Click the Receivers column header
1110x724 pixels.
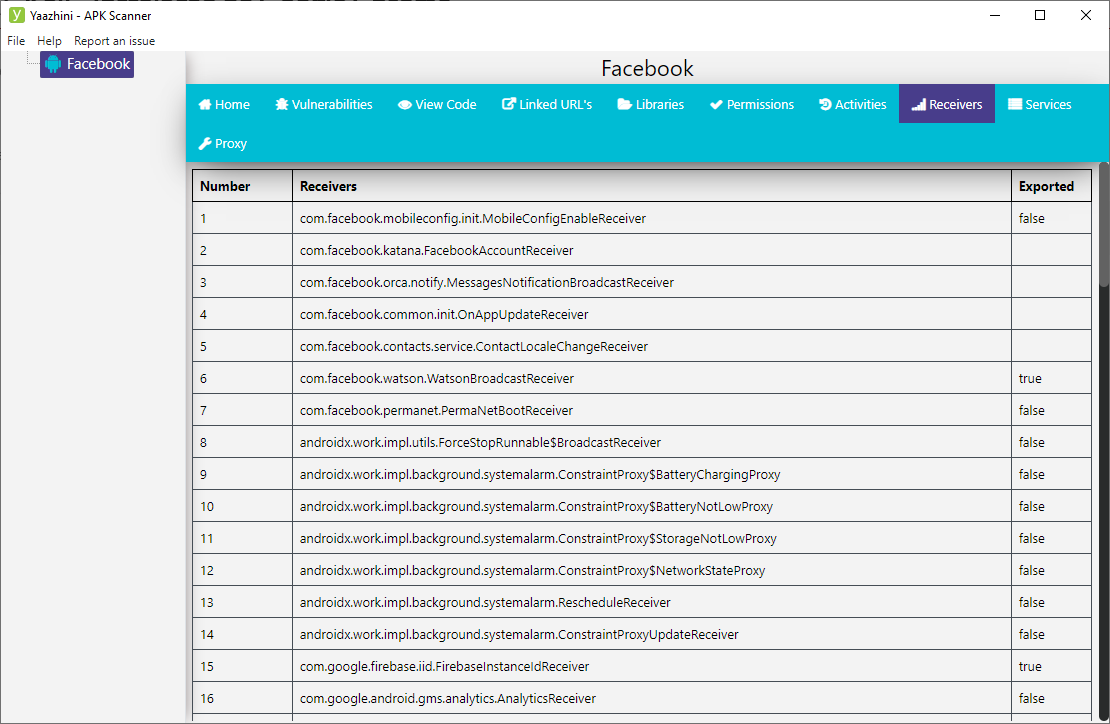point(651,186)
